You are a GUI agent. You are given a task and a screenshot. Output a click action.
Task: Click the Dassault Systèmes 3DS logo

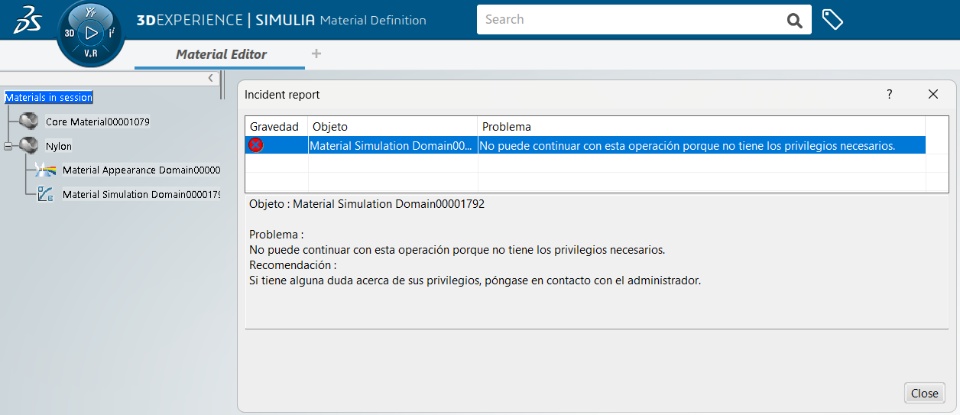coord(27,20)
